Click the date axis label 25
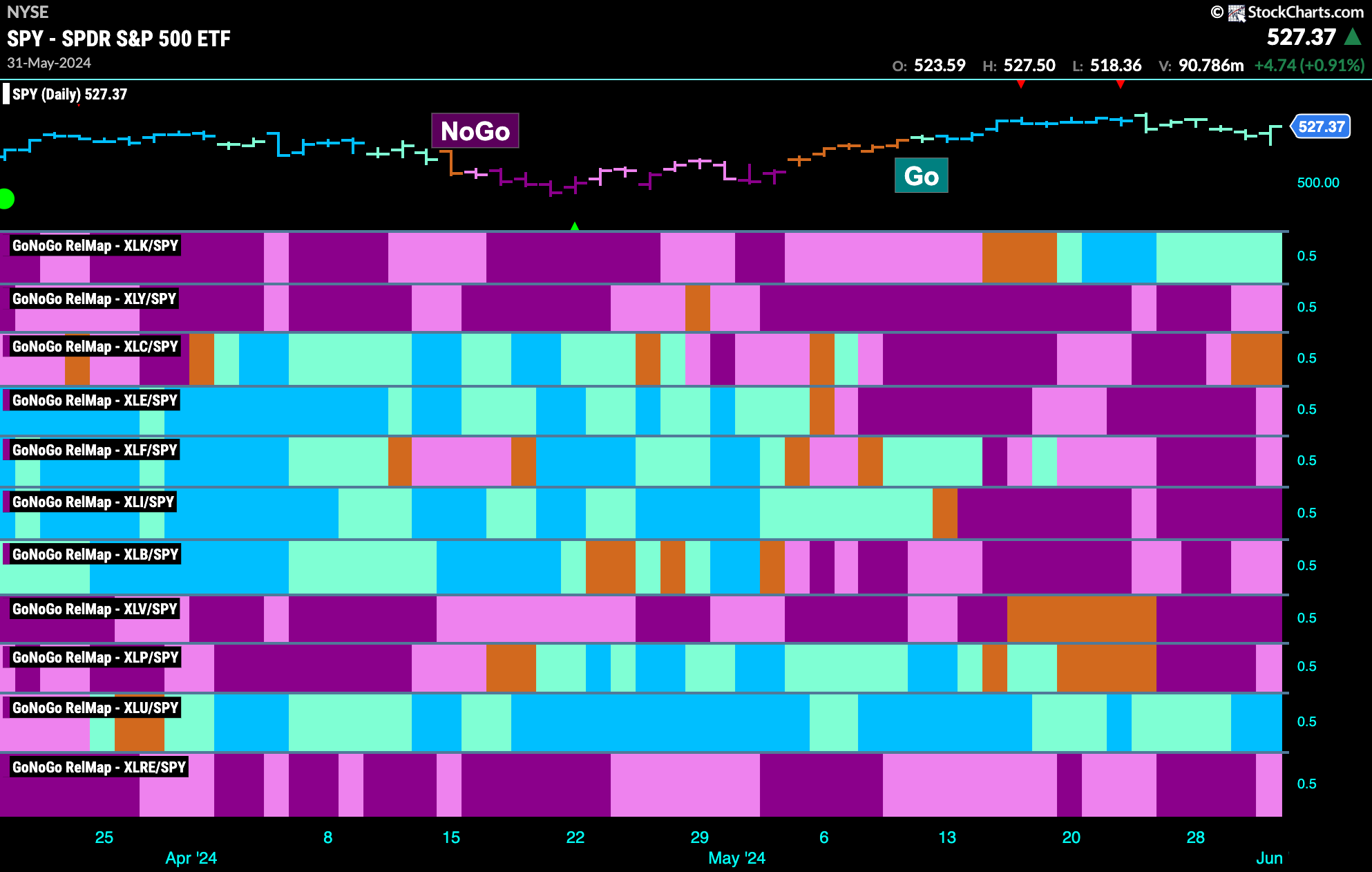This screenshot has width=1372, height=872. tap(104, 837)
